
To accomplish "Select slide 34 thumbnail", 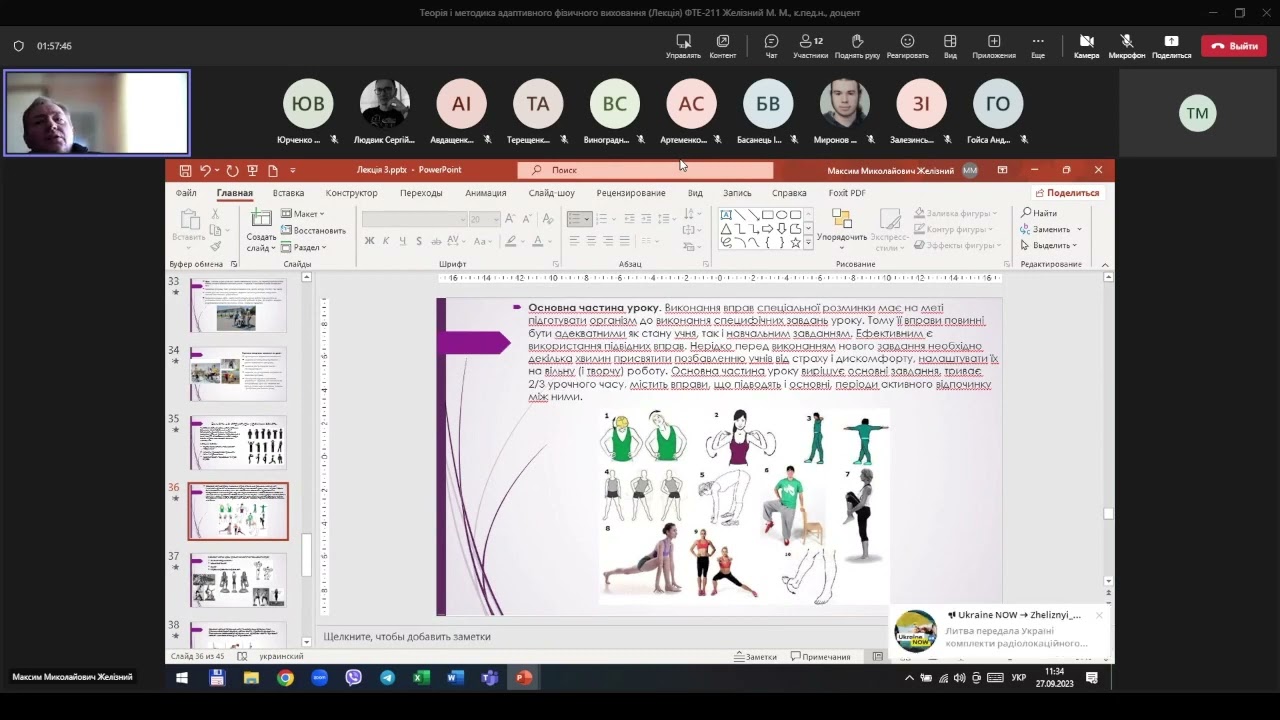I will point(238,374).
